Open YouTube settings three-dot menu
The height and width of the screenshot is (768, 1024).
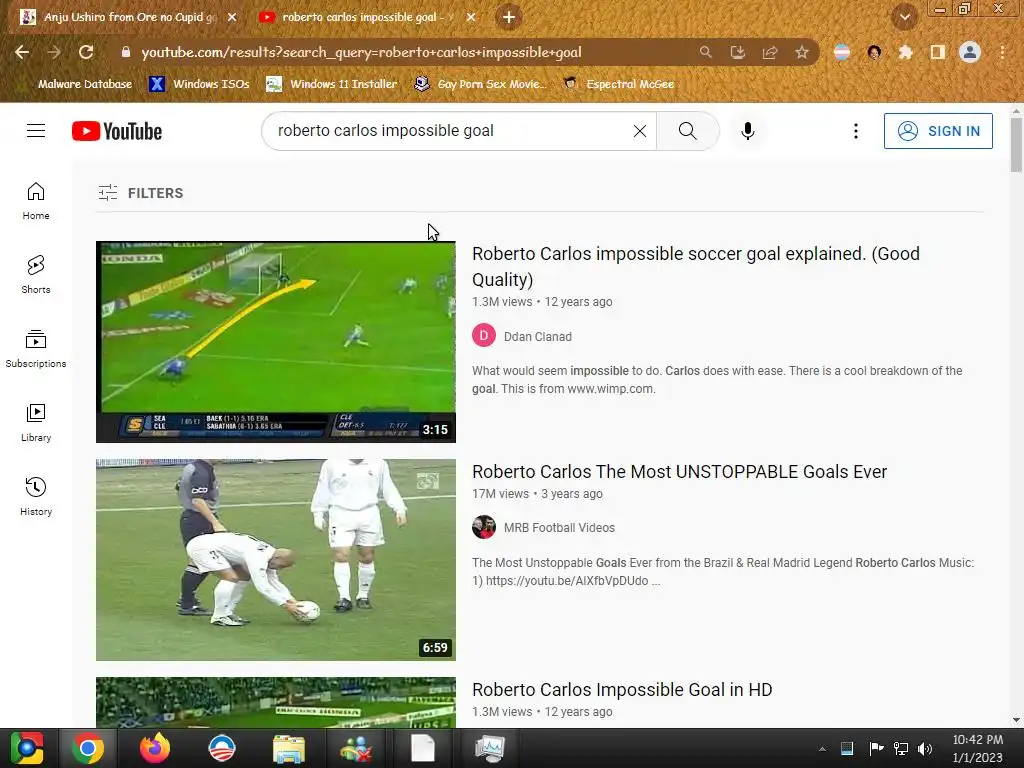pos(856,131)
